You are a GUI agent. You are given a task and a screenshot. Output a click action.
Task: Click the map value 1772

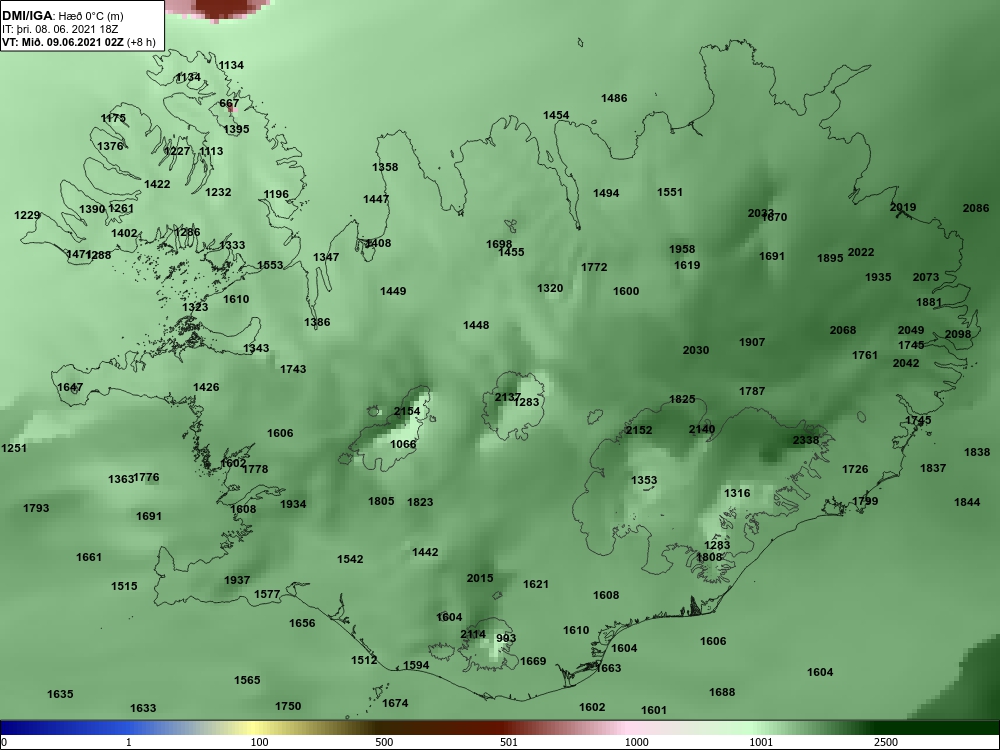coord(594,267)
